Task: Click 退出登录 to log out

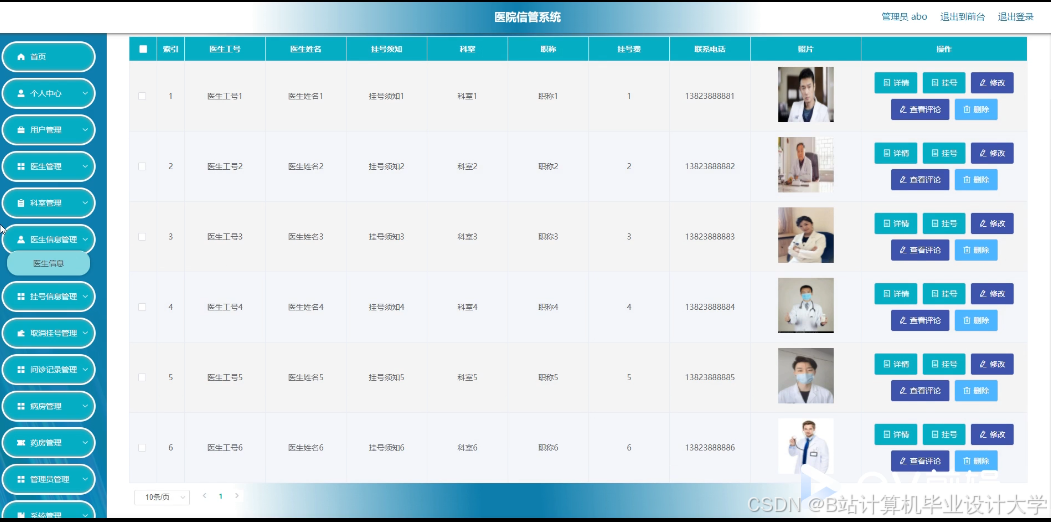Action: point(1015,17)
